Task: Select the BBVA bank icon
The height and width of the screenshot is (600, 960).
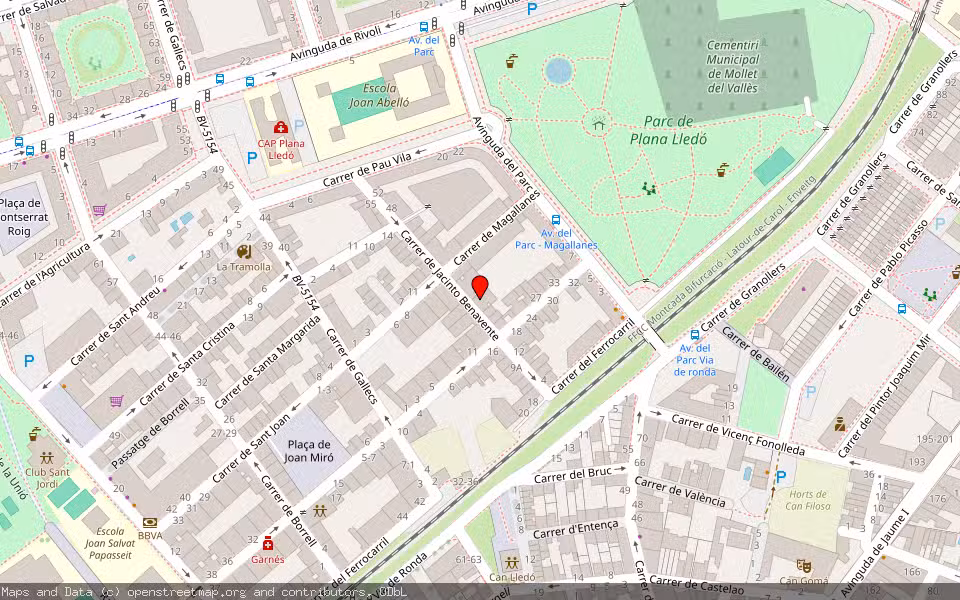Action: point(150,522)
